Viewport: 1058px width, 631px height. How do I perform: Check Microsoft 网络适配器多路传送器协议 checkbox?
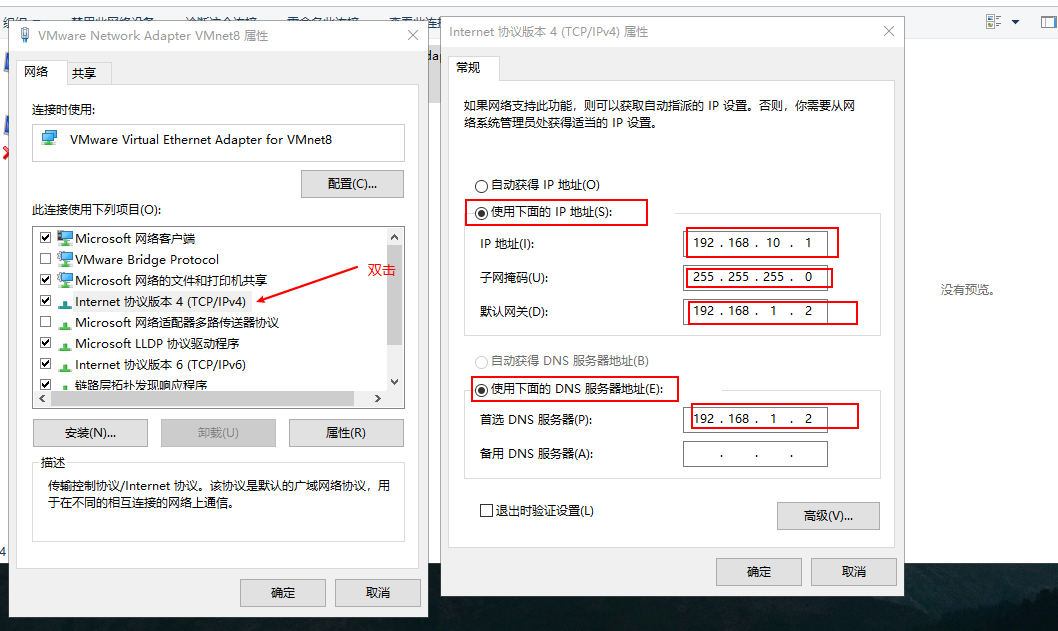click(45, 321)
